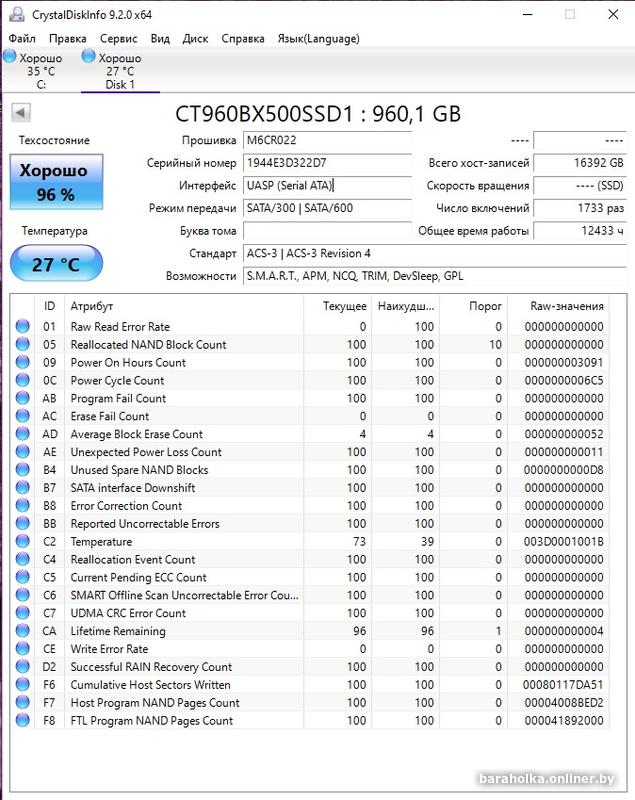This screenshot has width=635, height=800.
Task: Click the CrystalDiskInfo app icon in title bar
Action: (x=16, y=14)
